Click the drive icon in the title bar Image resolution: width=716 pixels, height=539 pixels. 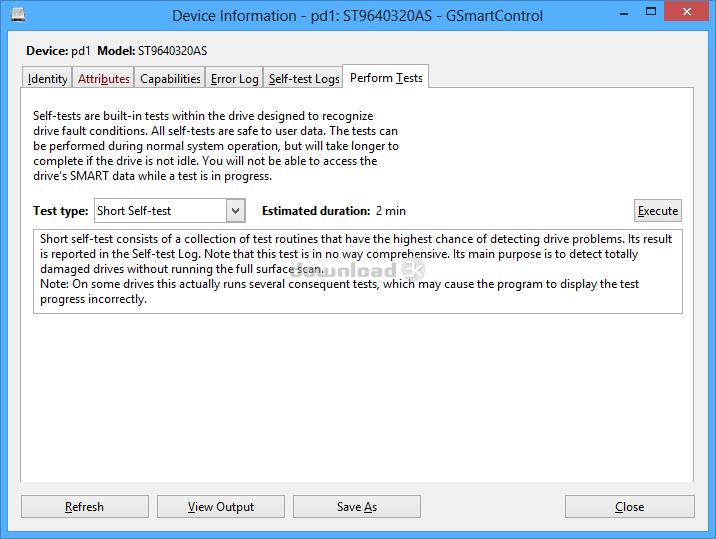18,14
